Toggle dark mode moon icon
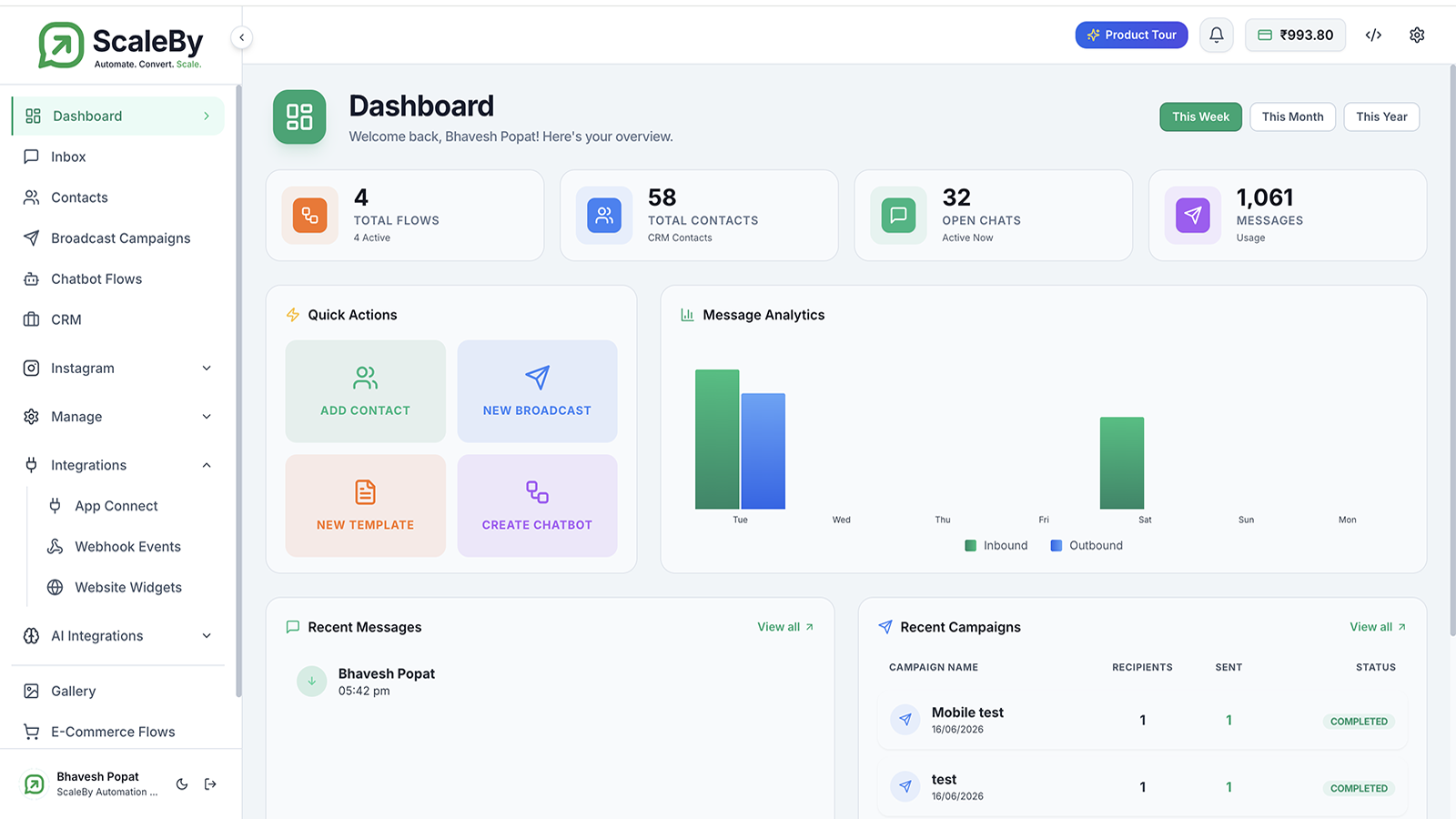1456x819 pixels. click(182, 784)
